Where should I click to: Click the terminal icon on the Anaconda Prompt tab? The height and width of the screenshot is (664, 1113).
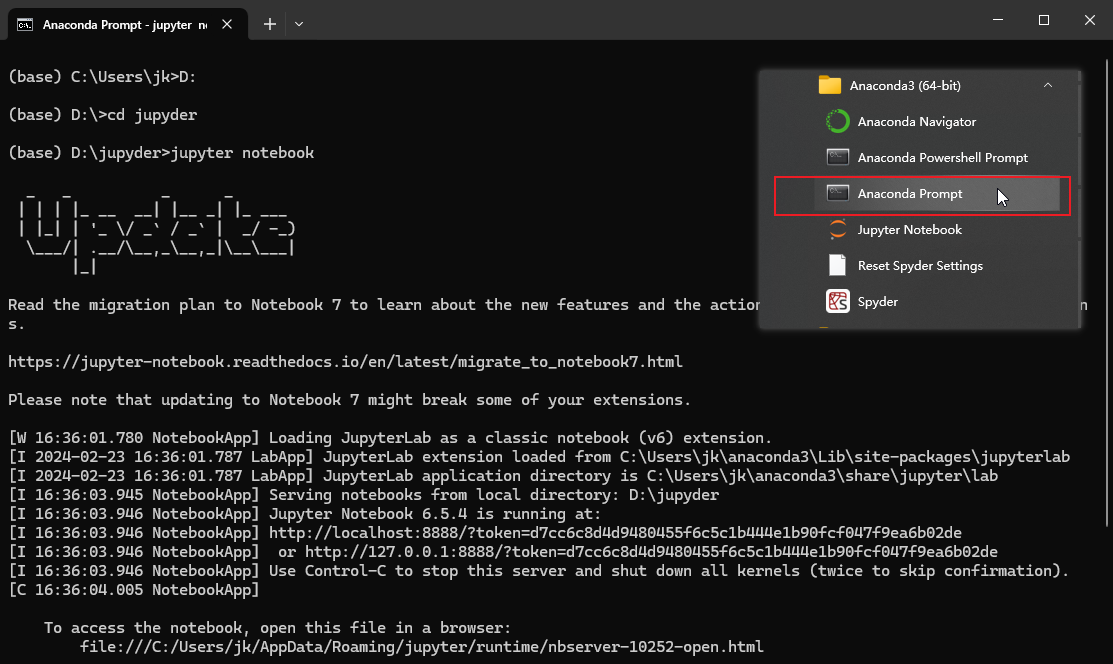[x=25, y=25]
